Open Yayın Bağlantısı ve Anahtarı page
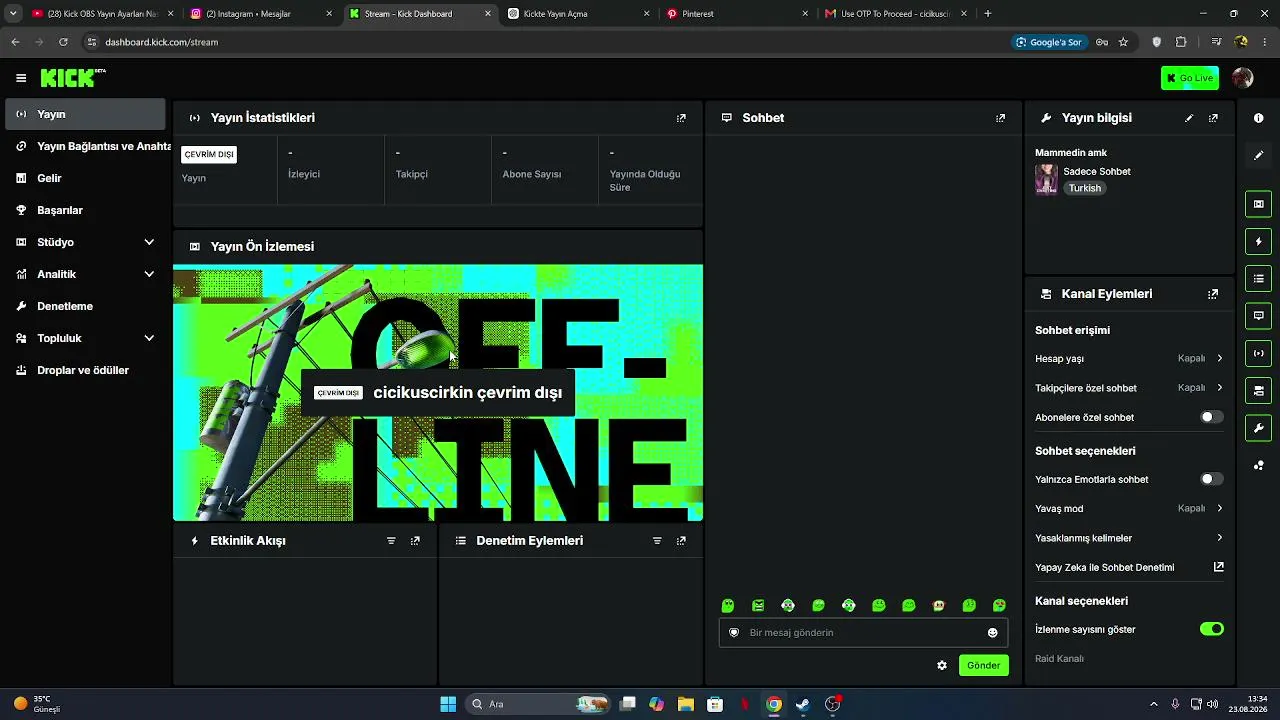1280x720 pixels. point(85,146)
